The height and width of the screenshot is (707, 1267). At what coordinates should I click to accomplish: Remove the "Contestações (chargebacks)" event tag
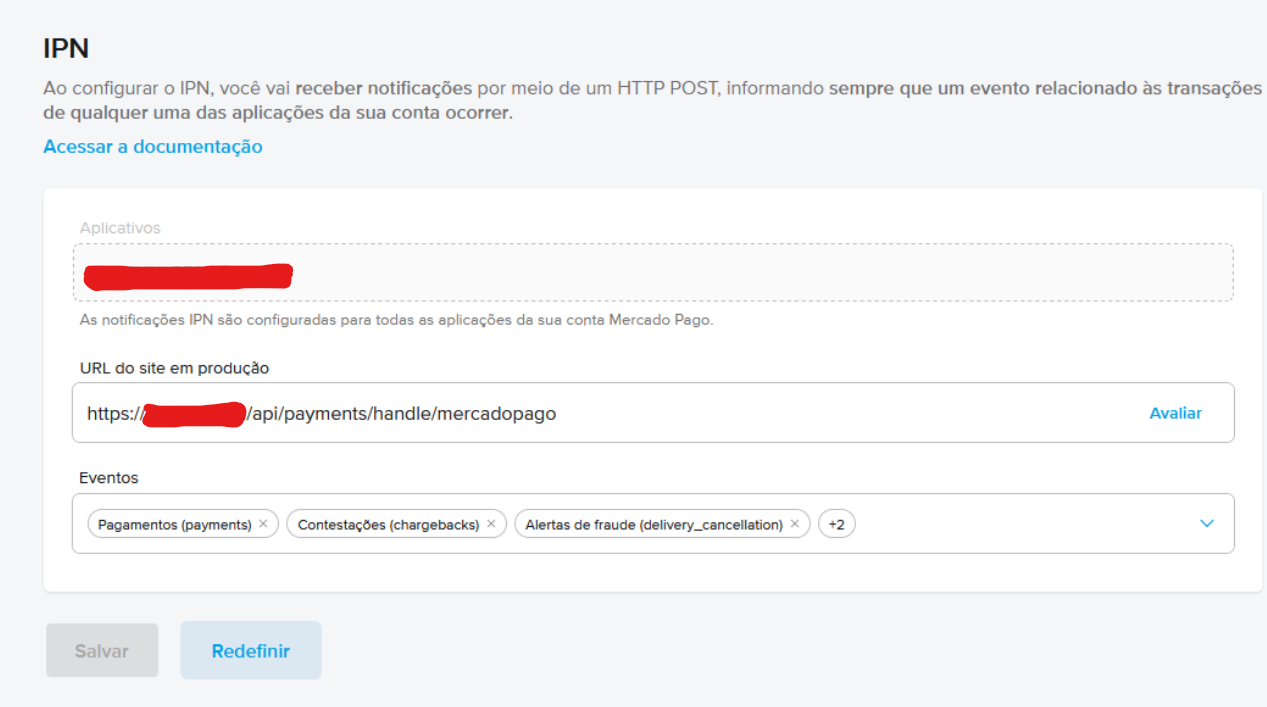pos(491,523)
